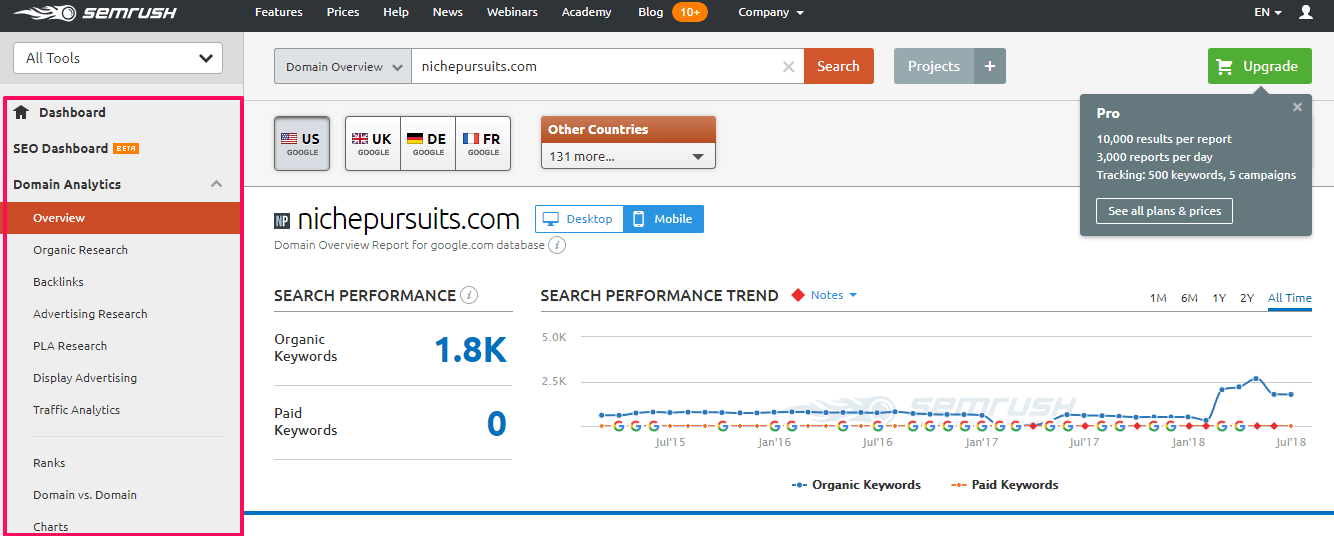
Task: Select the UK Google database
Action: 373,143
